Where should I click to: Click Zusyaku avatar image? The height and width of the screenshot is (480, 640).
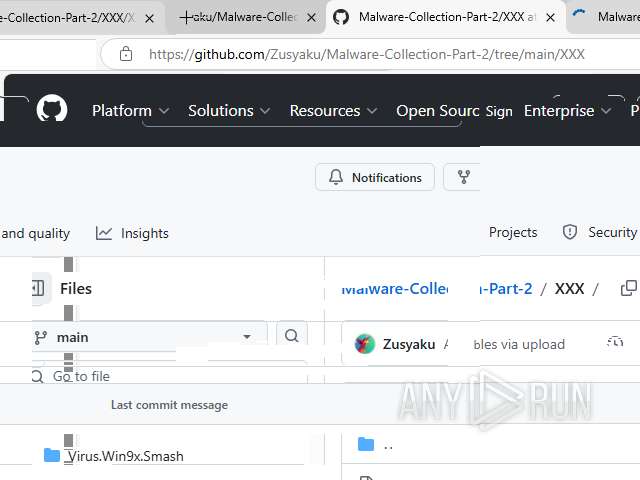[364, 344]
